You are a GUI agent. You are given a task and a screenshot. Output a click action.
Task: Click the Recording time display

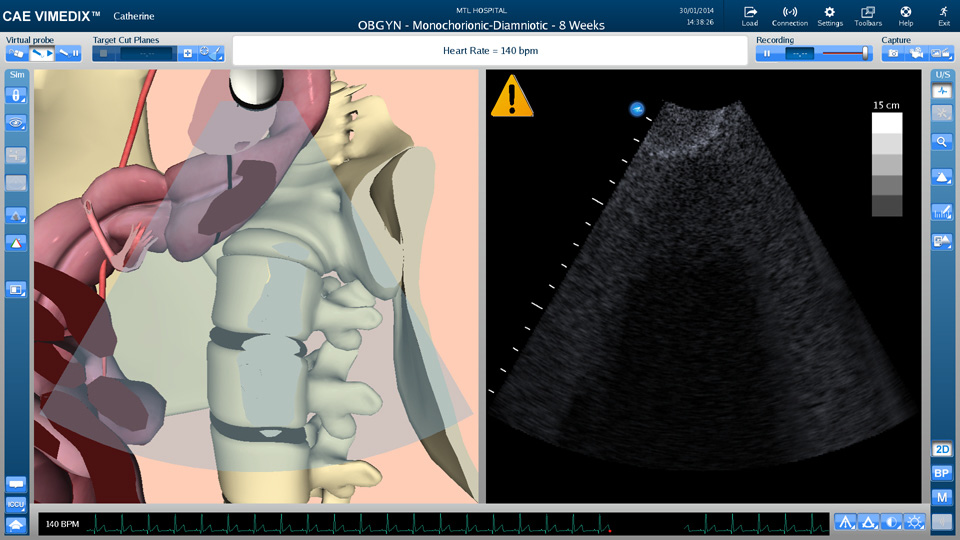799,54
